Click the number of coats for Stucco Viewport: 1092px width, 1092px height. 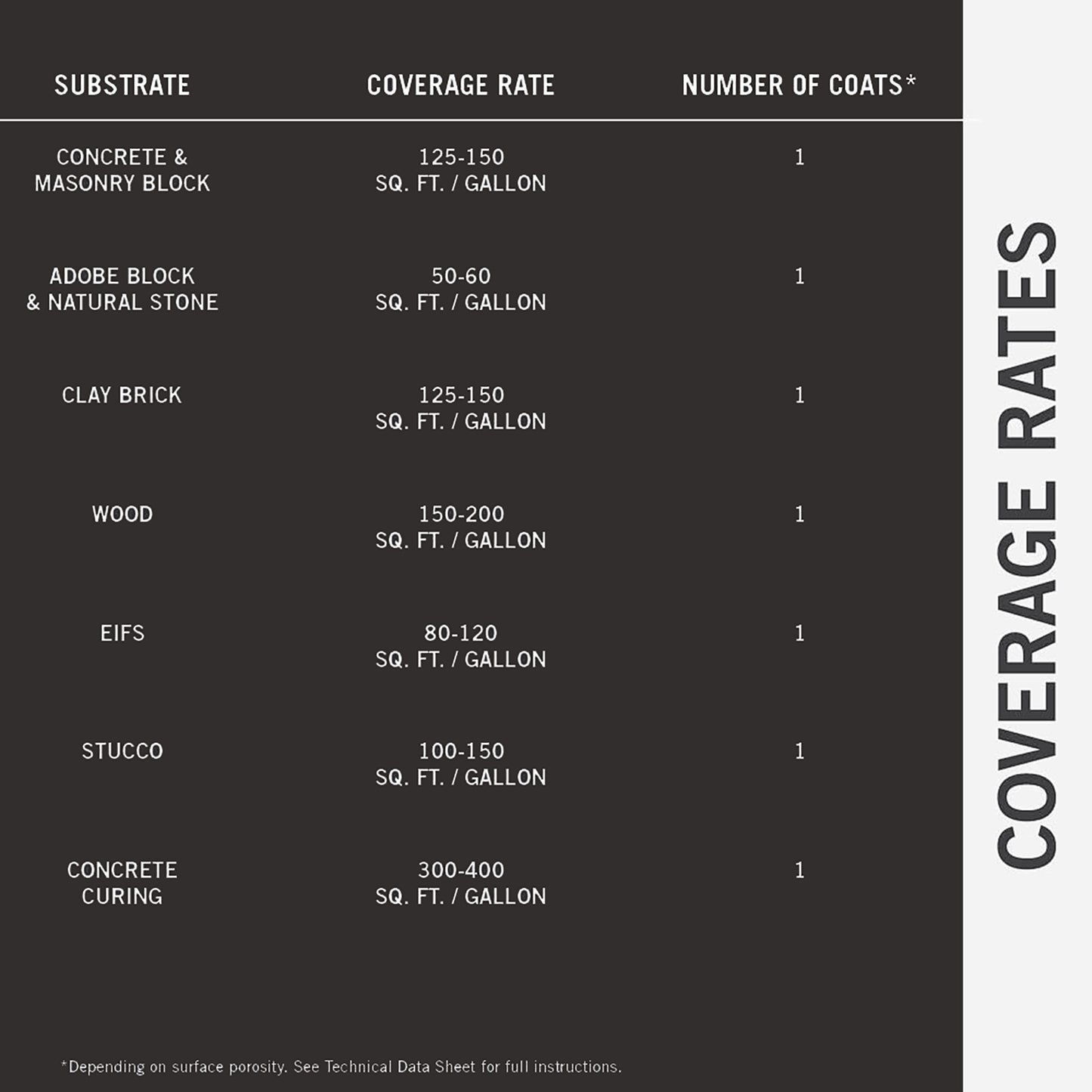tap(800, 751)
